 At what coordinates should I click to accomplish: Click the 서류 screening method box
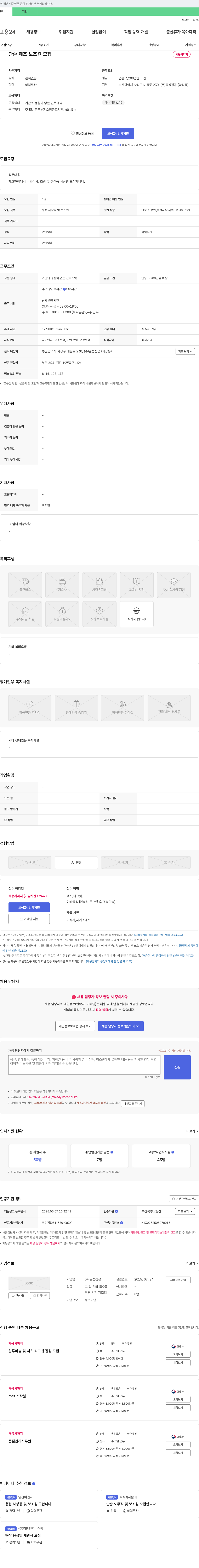(30, 862)
